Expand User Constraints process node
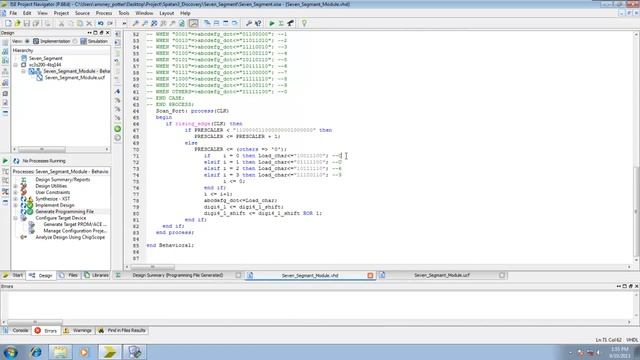640x360 pixels. coord(16,193)
